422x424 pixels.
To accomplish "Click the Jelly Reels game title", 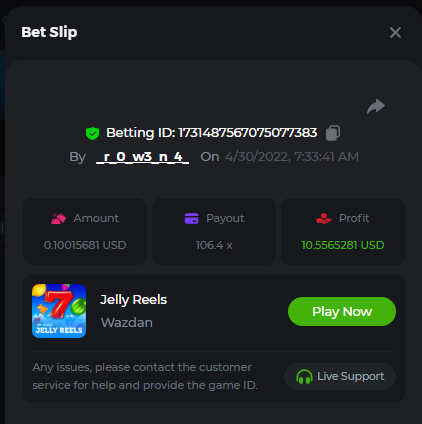I will 133,300.
